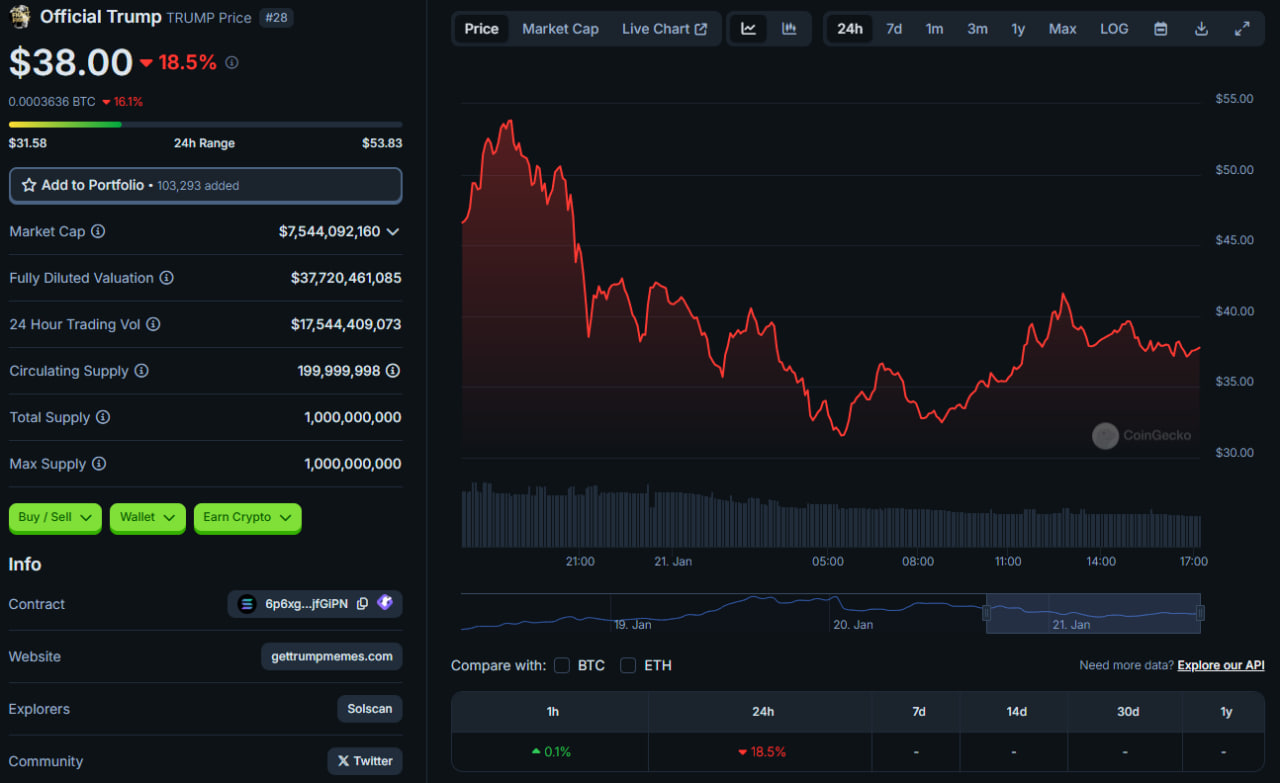
Task: Click the 1h column header
Action: tap(552, 712)
